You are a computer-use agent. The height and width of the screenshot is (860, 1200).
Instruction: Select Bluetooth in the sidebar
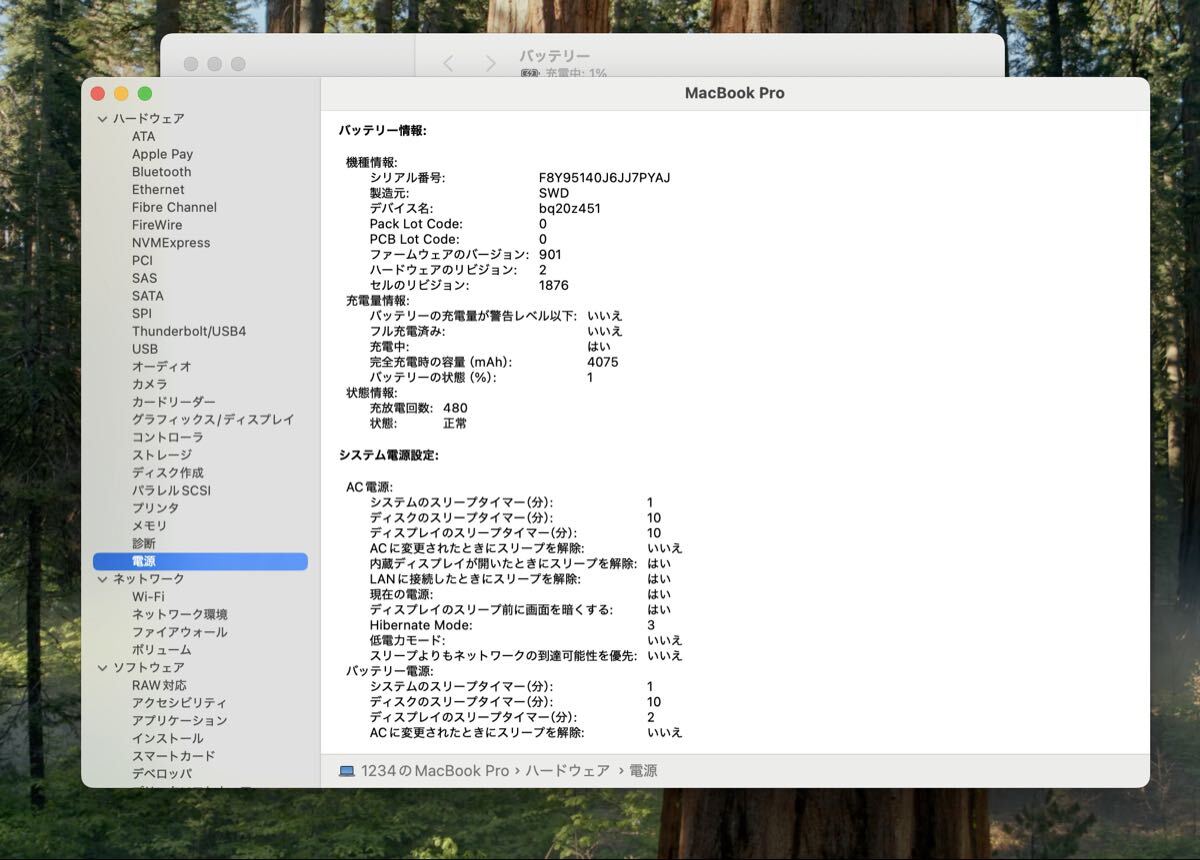click(x=161, y=172)
